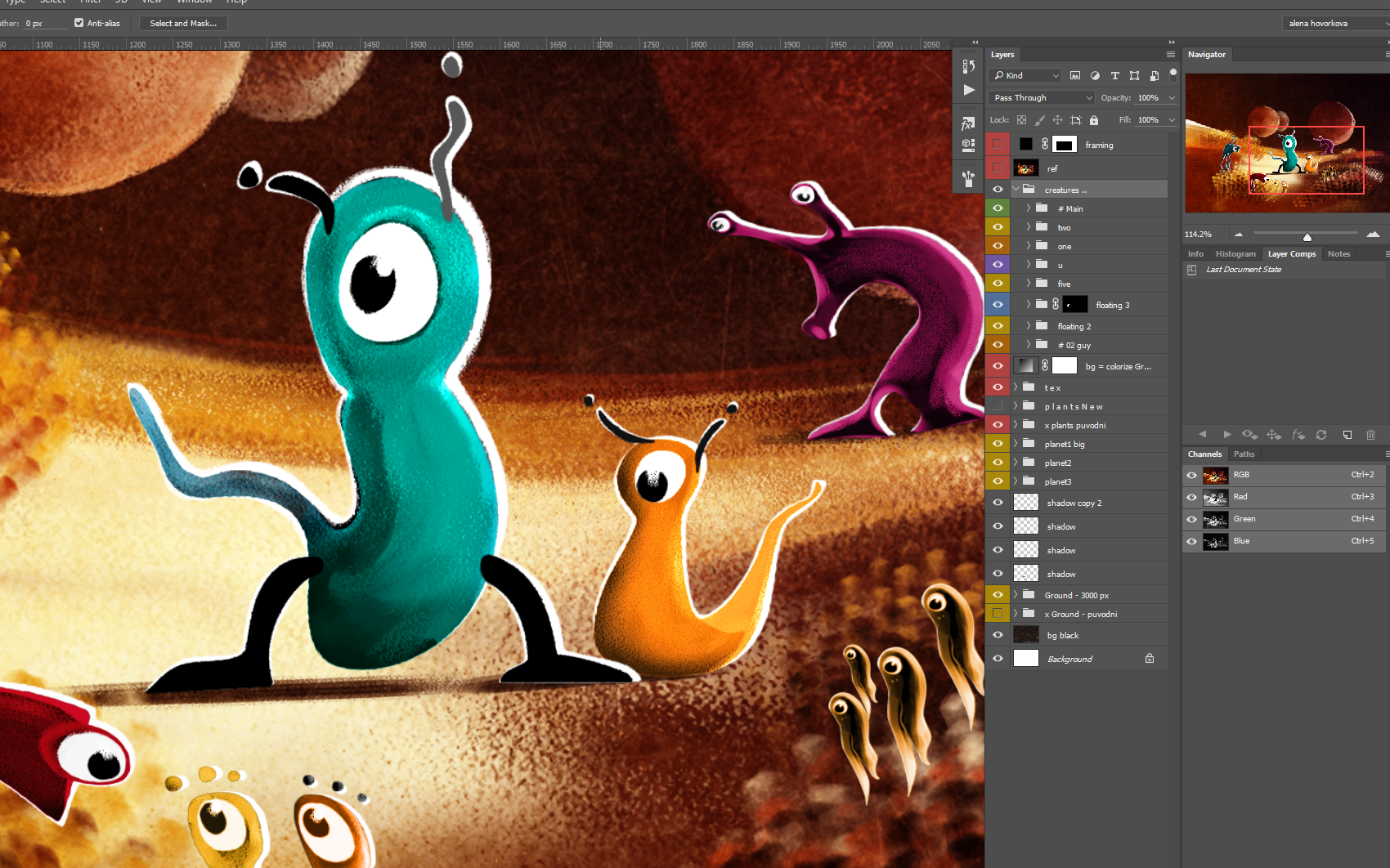Image resolution: width=1390 pixels, height=868 pixels.
Task: Show the ref layer visibility box
Action: pyautogui.click(x=998, y=168)
